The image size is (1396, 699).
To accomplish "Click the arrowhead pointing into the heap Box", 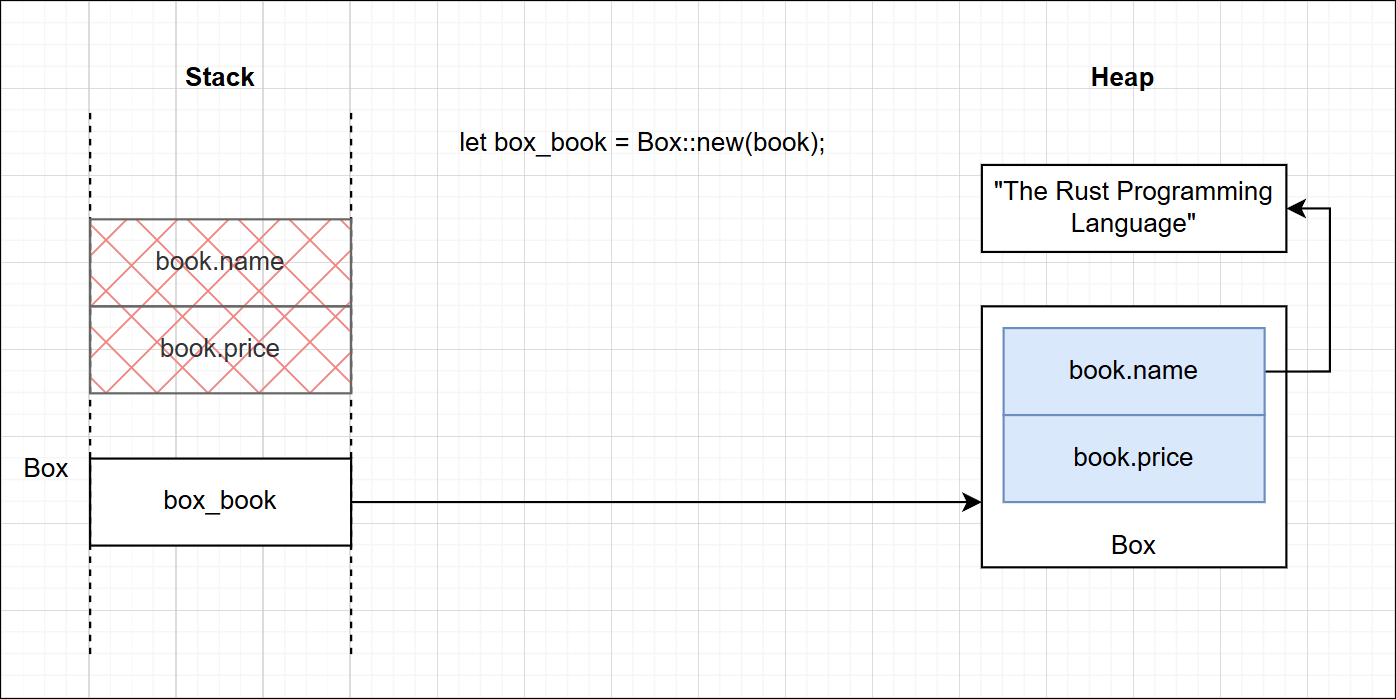I will click(972, 502).
